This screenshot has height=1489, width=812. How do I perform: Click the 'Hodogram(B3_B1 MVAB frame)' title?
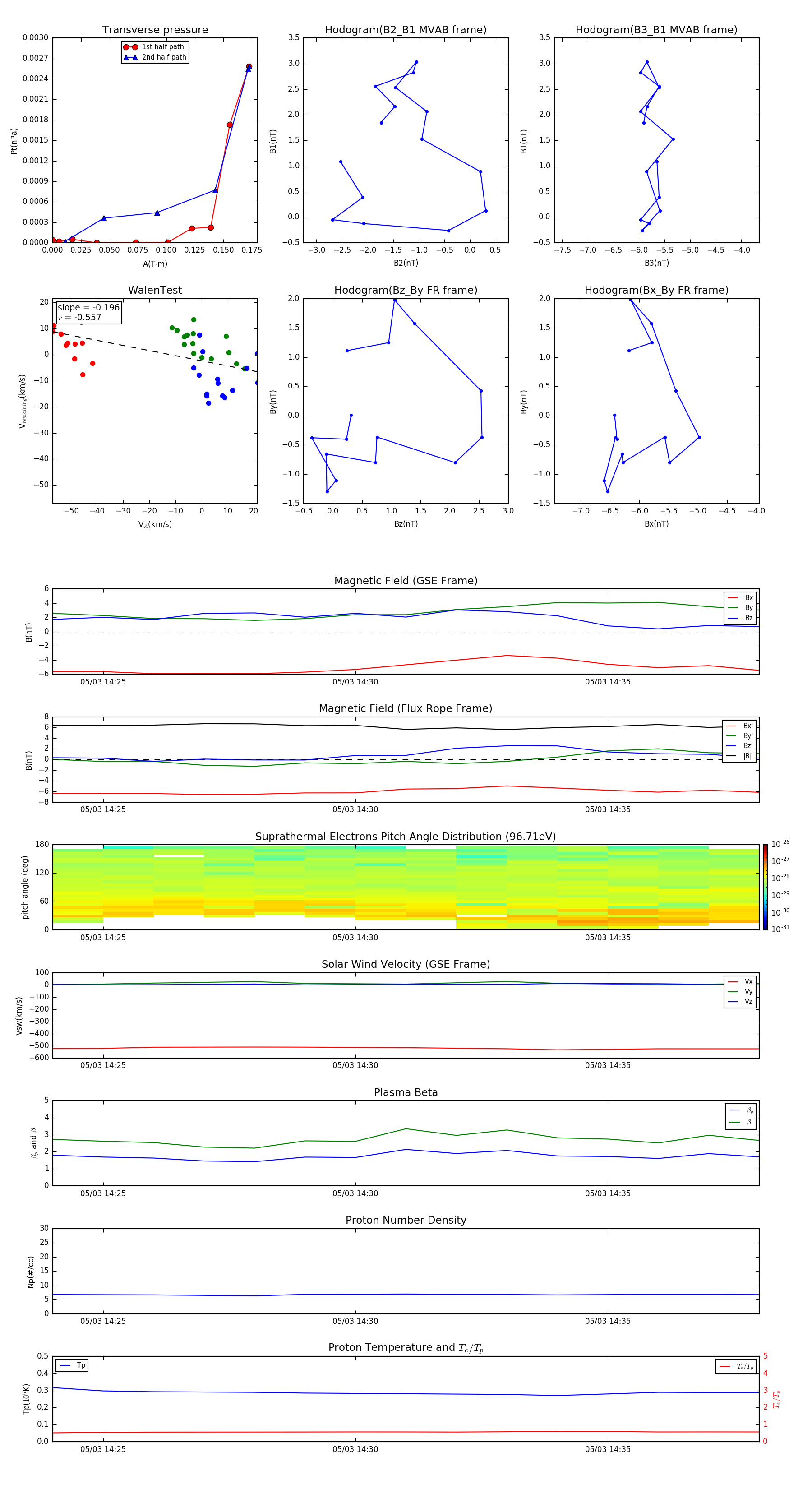[656, 30]
